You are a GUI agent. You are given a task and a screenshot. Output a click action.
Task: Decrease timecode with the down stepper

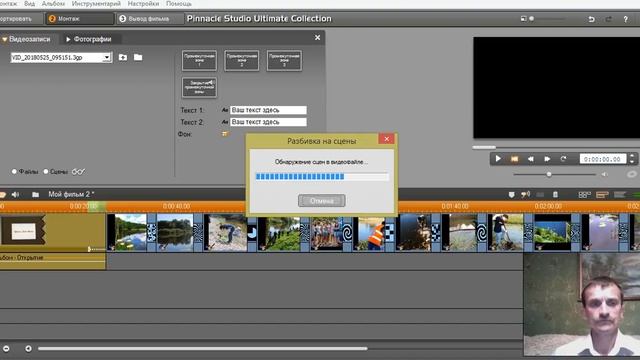[632, 162]
